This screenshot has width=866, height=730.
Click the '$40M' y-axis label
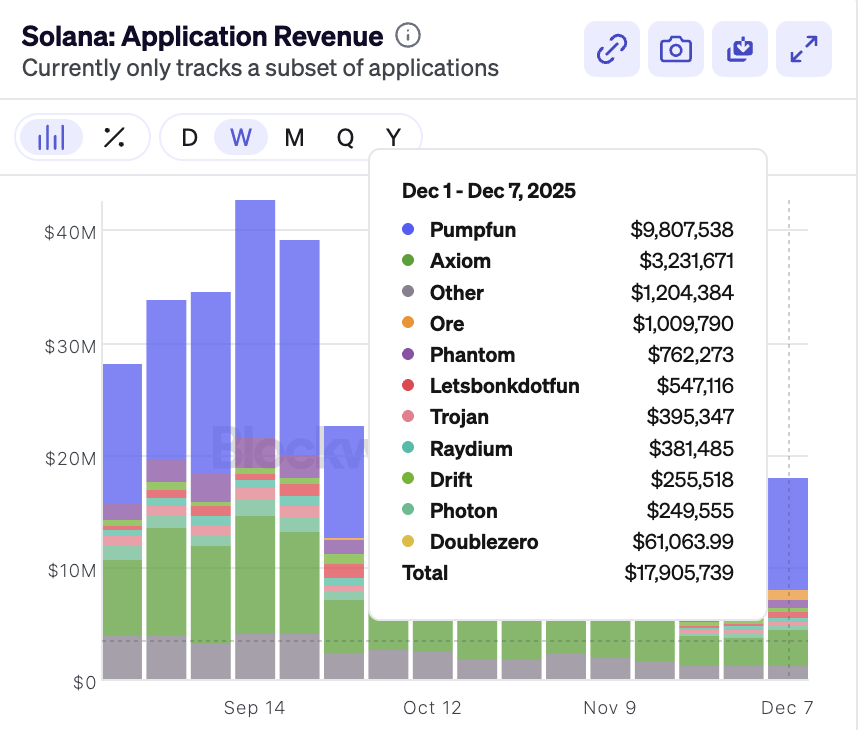pos(70,232)
